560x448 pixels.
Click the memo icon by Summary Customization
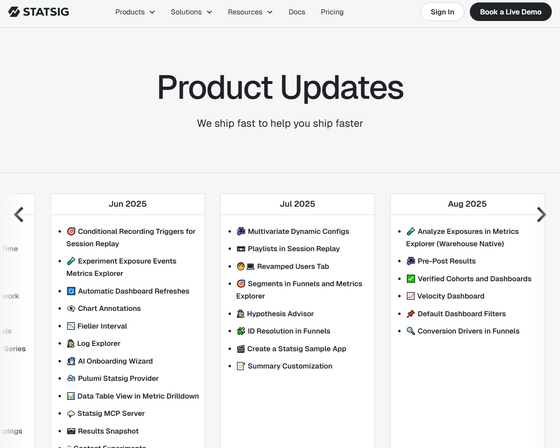point(241,366)
